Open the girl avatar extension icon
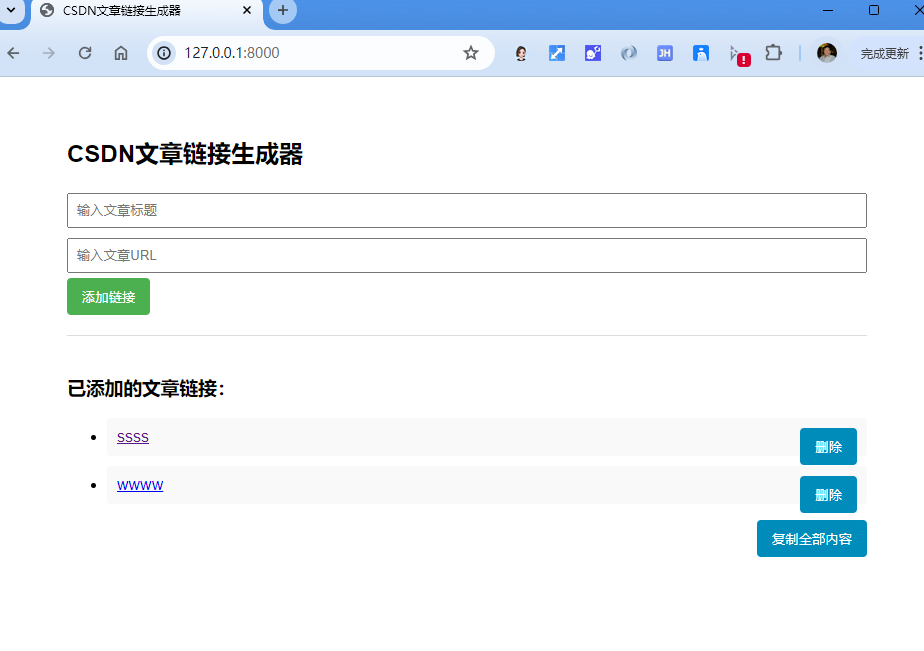 (521, 53)
